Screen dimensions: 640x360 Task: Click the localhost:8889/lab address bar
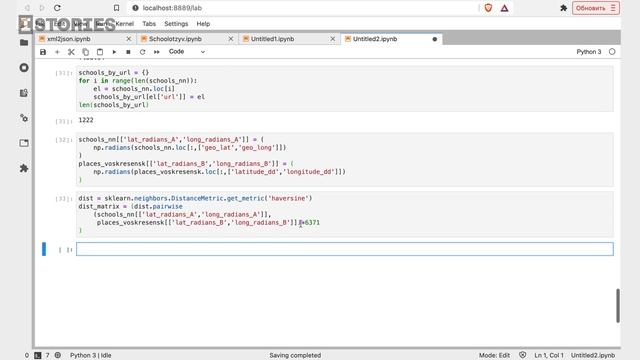click(302, 8)
